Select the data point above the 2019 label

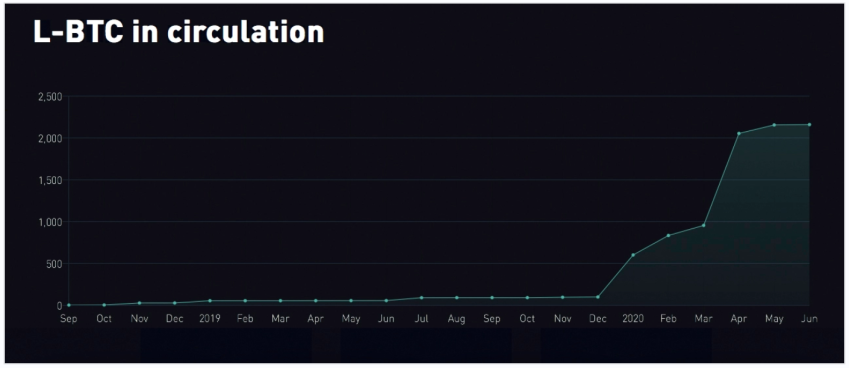pos(210,301)
